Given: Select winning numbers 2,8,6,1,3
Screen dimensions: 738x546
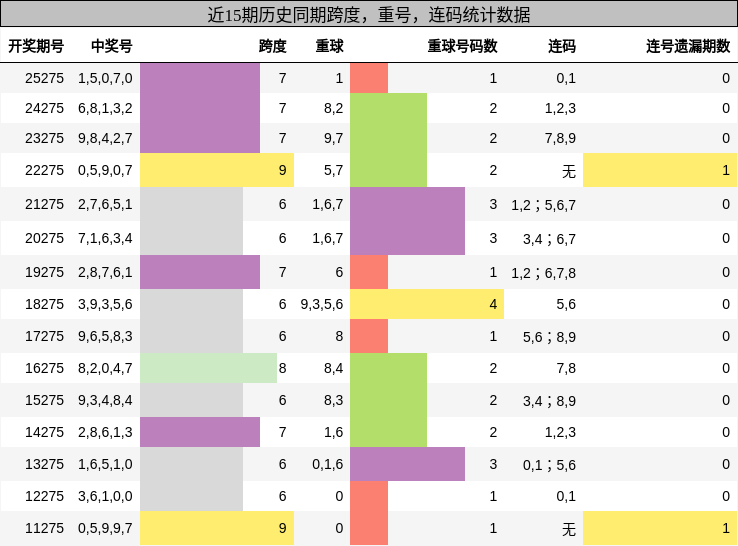Looking at the screenshot, I should [x=105, y=432].
